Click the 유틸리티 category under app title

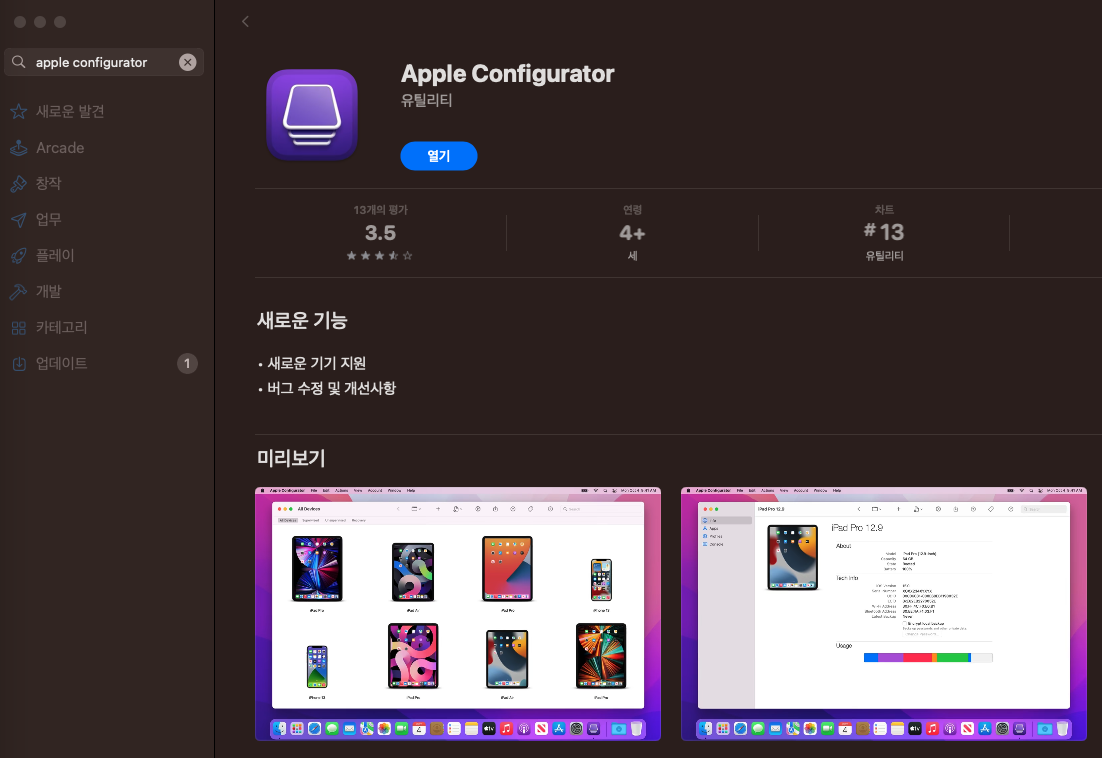click(427, 100)
